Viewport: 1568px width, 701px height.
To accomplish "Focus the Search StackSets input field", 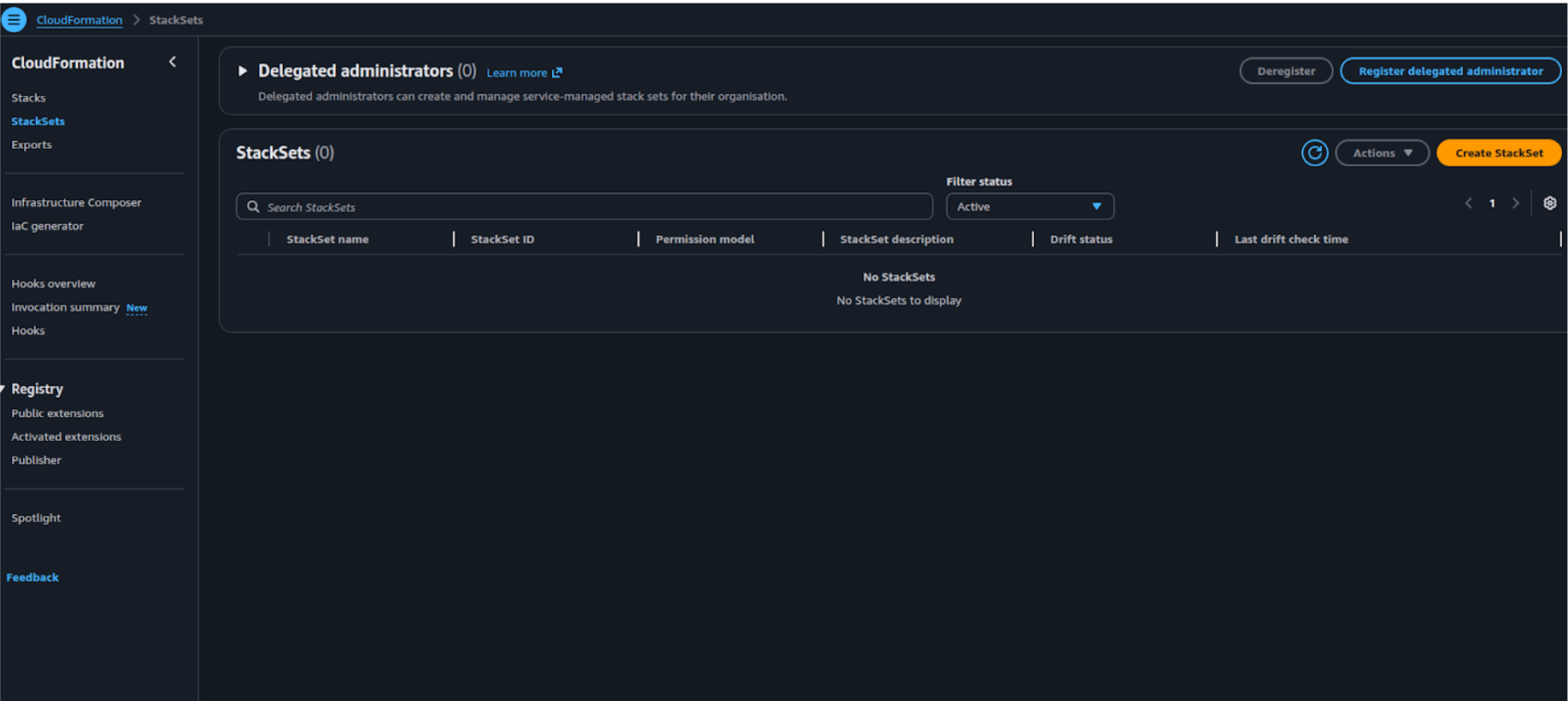I will pos(584,207).
